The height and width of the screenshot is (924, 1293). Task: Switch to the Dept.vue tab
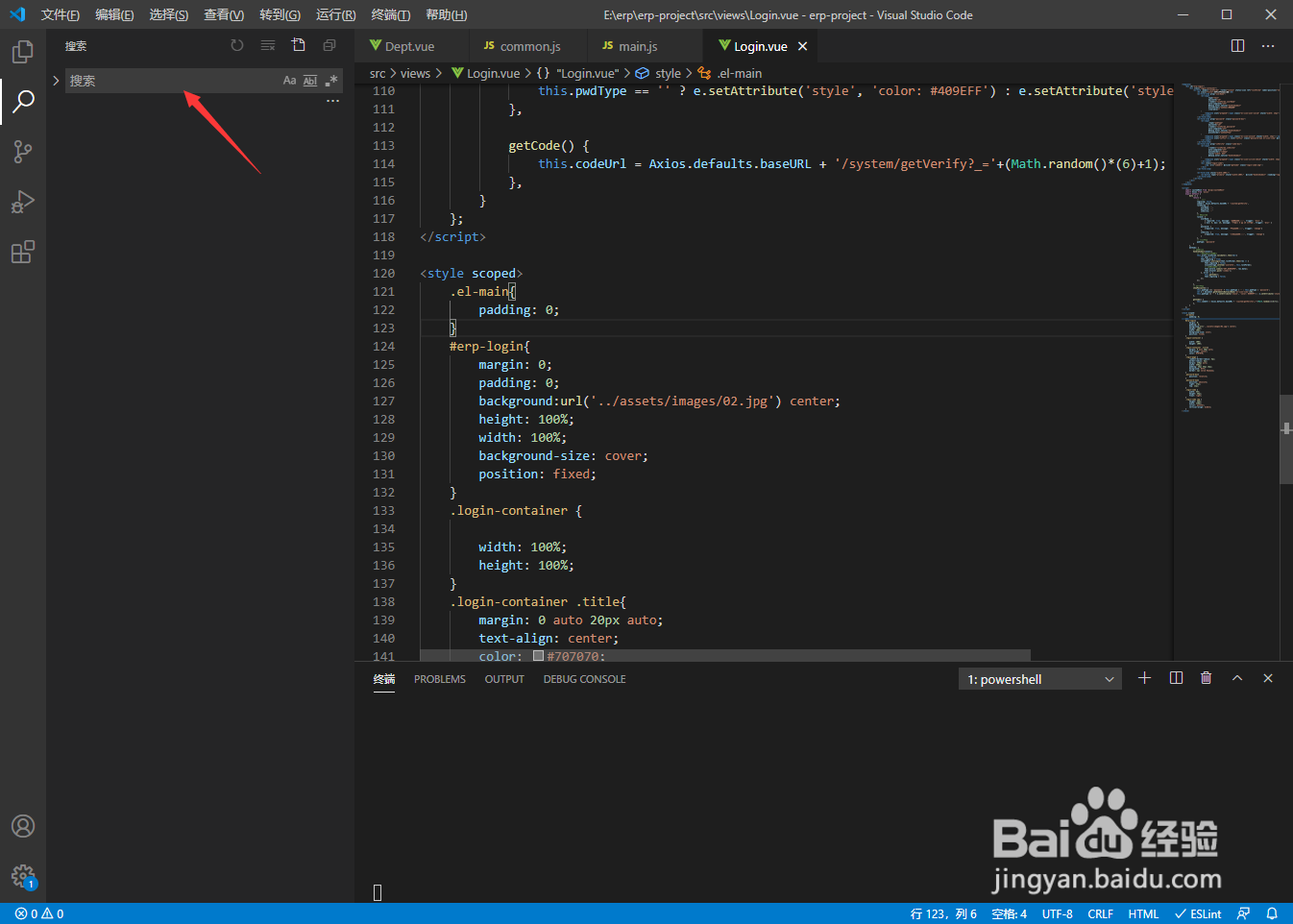411,46
